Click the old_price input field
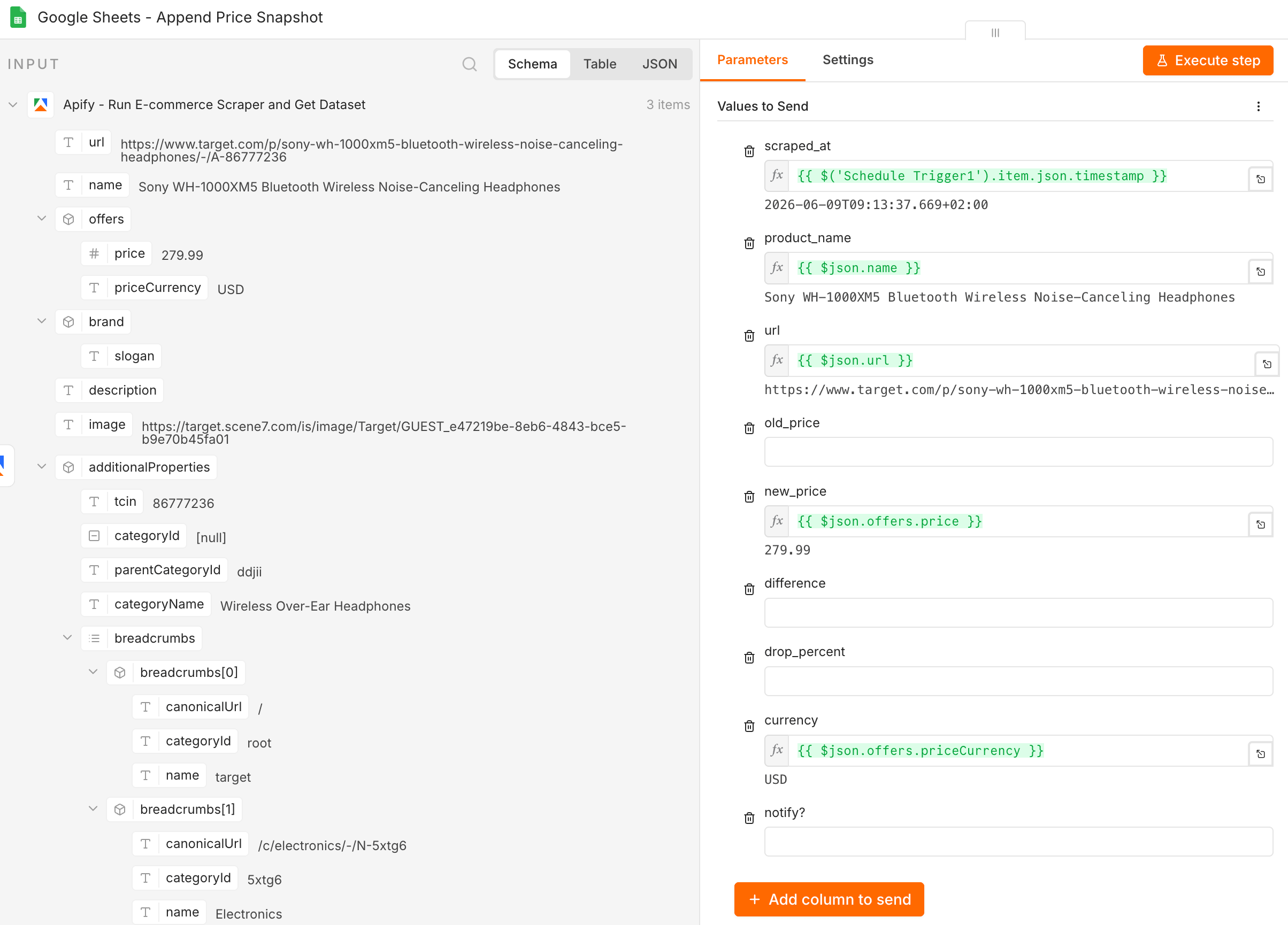The image size is (1288, 925). pos(1018,452)
